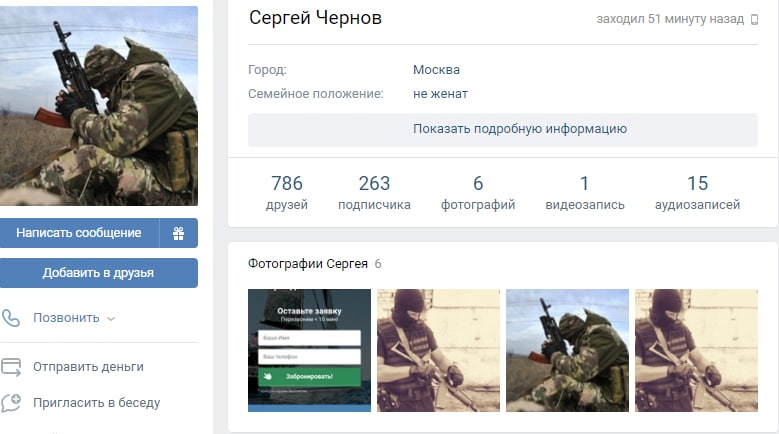Click Отправить деньги menu entry
The width and height of the screenshot is (779, 434).
click(88, 367)
